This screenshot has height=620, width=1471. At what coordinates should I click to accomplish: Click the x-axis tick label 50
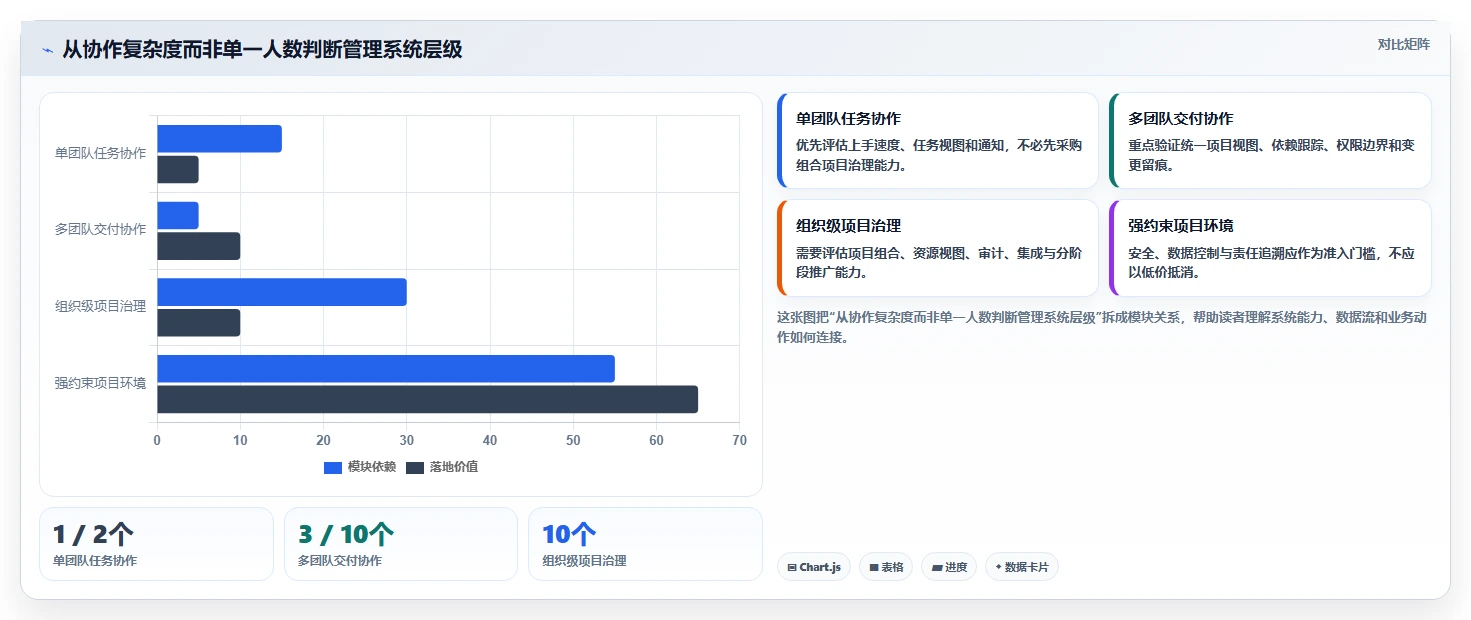point(573,440)
